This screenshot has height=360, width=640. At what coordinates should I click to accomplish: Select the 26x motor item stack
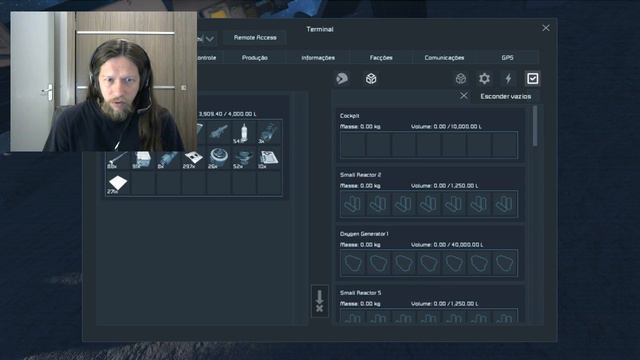(x=218, y=158)
